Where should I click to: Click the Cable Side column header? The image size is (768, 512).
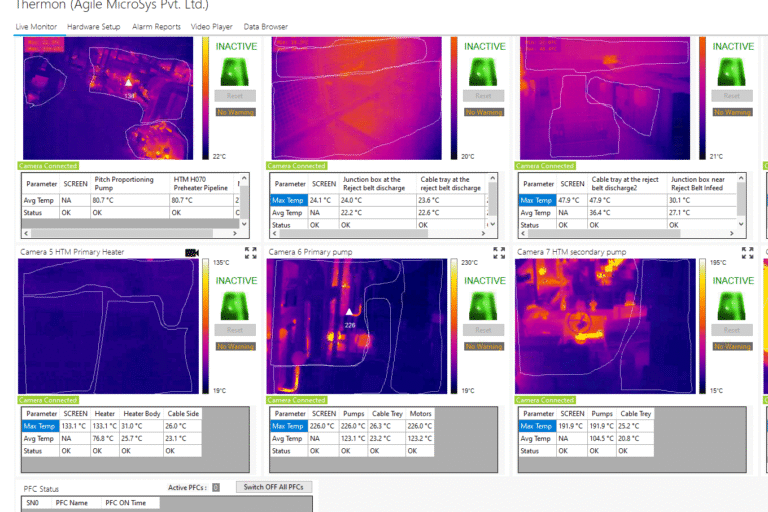(x=183, y=414)
